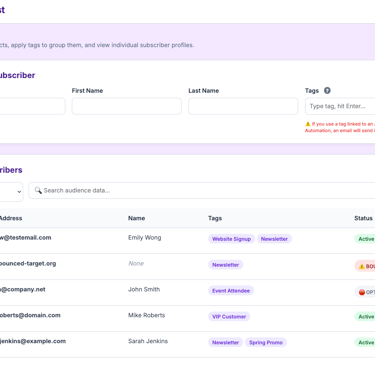Open the roberts@domain.com subscriber email
The height and width of the screenshot is (366, 375).
click(30, 315)
